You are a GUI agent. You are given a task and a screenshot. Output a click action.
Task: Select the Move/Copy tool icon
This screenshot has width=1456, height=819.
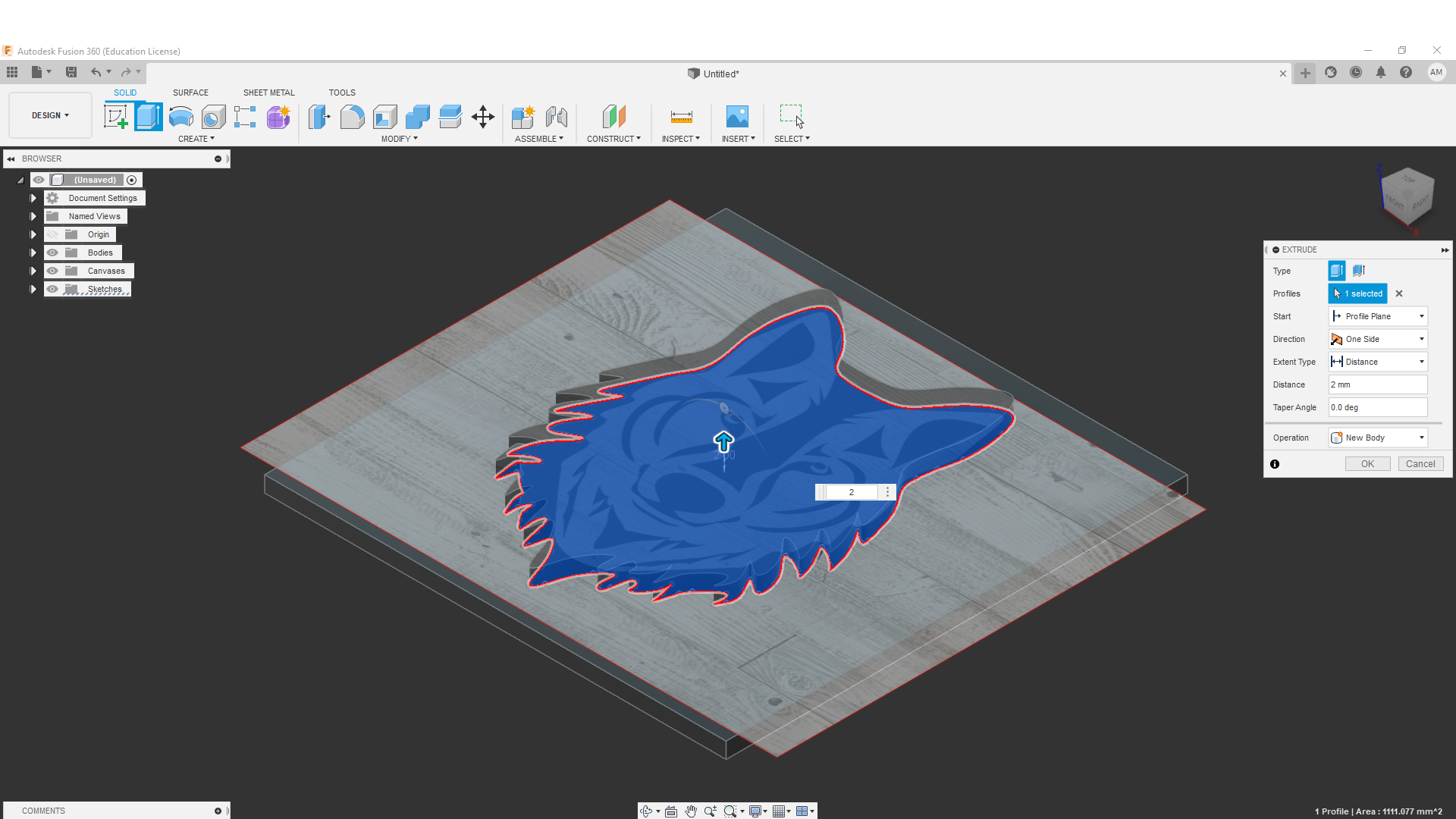coord(483,117)
